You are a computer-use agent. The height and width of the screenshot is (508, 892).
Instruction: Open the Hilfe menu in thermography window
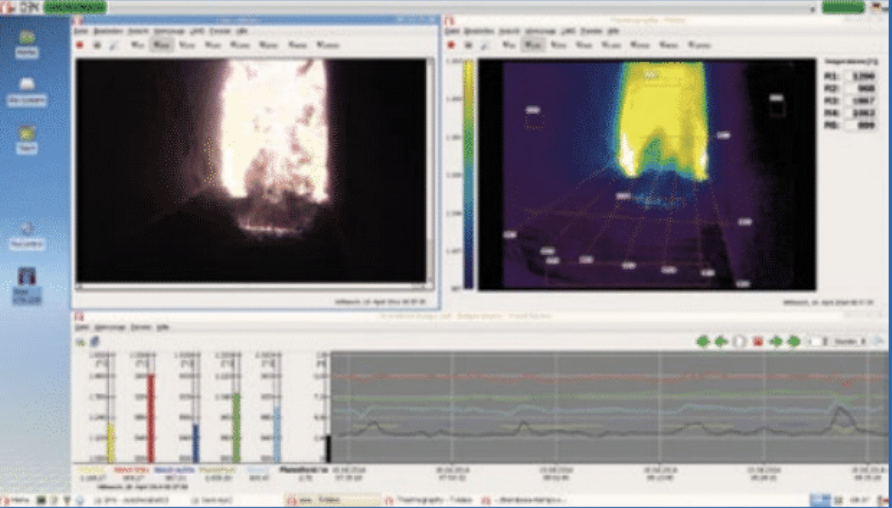click(614, 31)
